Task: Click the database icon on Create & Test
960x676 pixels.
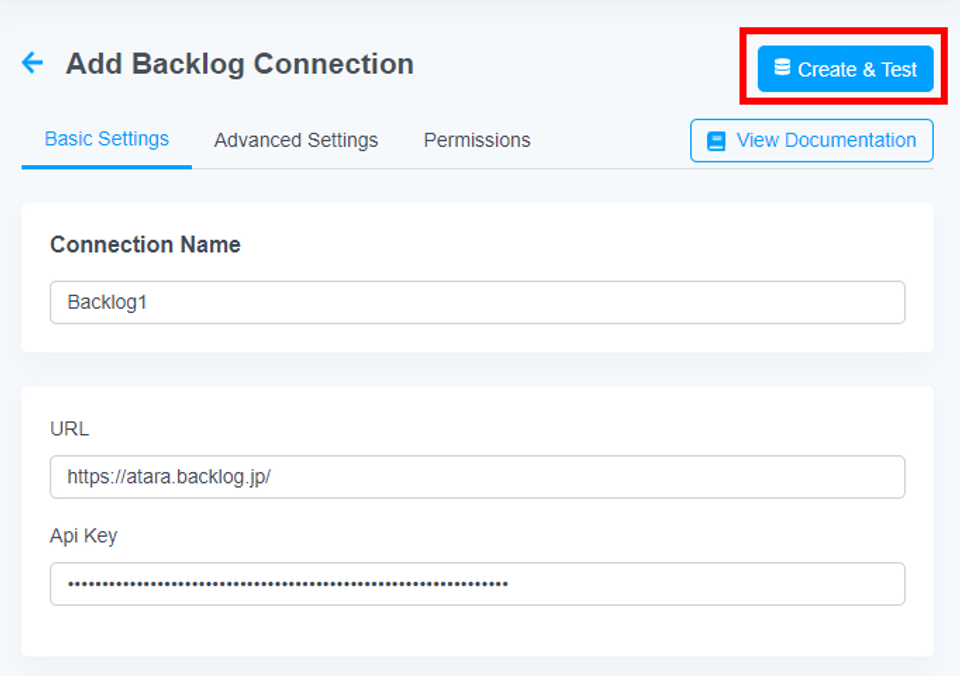Action: (x=782, y=67)
